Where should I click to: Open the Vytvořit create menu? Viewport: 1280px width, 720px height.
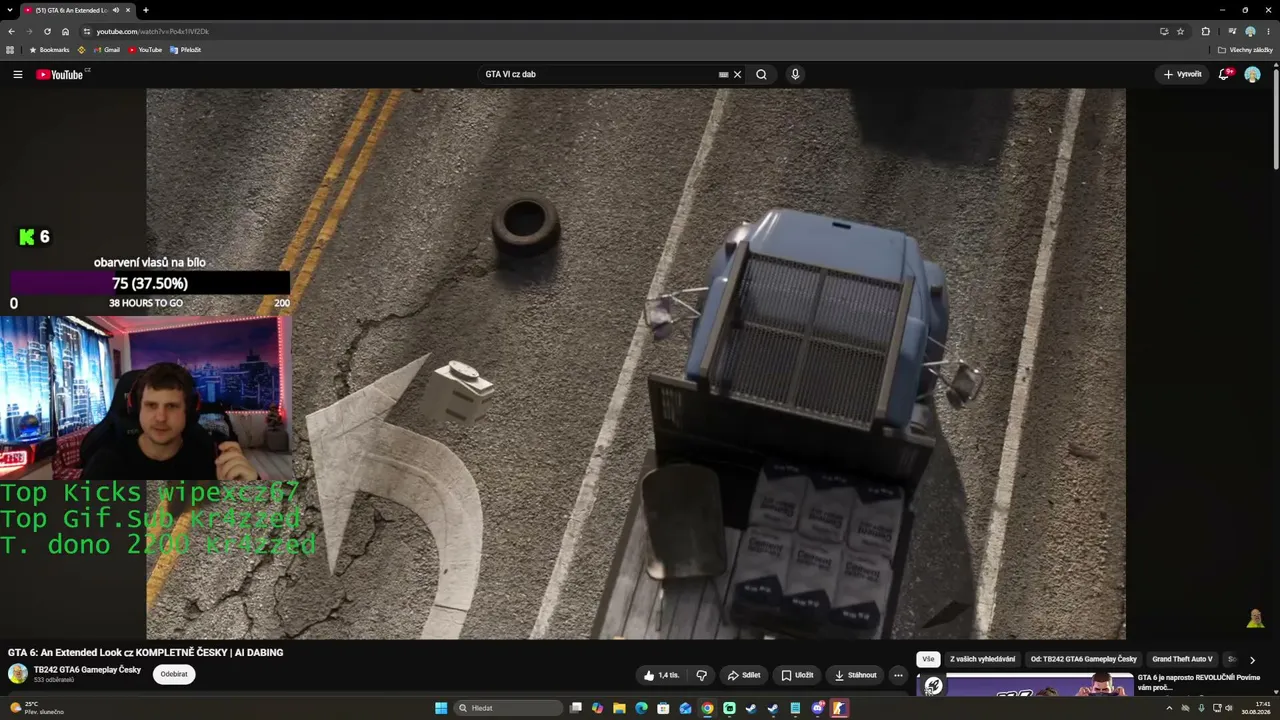[x=1182, y=74]
